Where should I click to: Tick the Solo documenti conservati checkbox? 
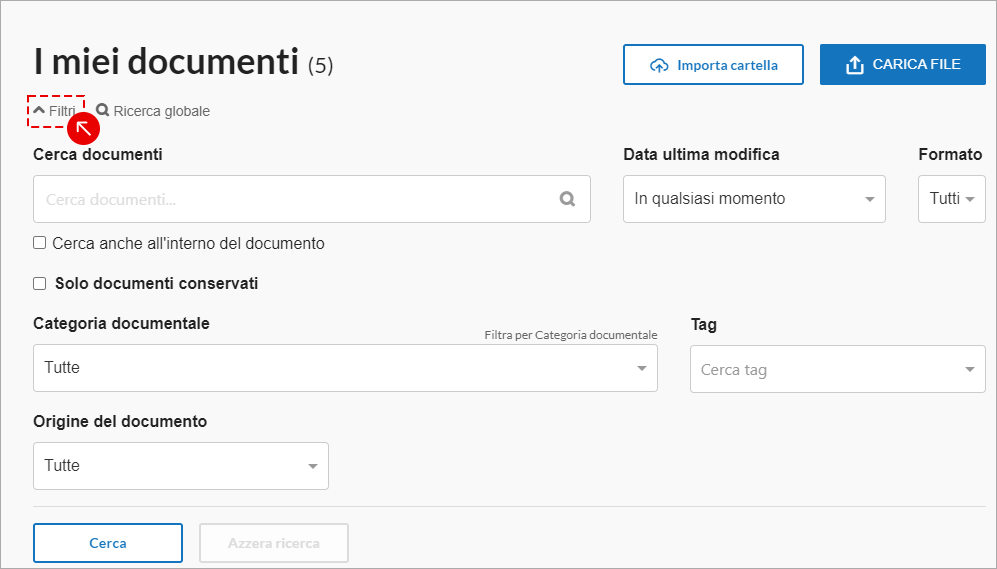(x=39, y=284)
